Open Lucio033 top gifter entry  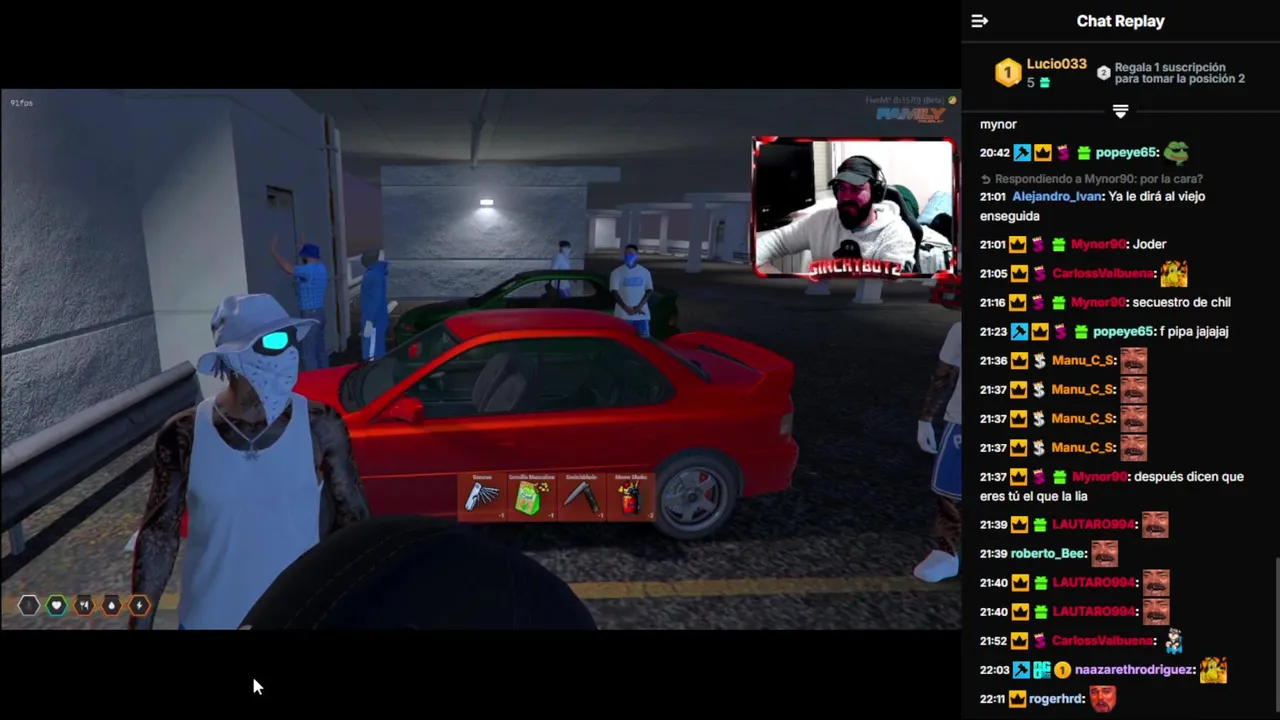(1056, 64)
